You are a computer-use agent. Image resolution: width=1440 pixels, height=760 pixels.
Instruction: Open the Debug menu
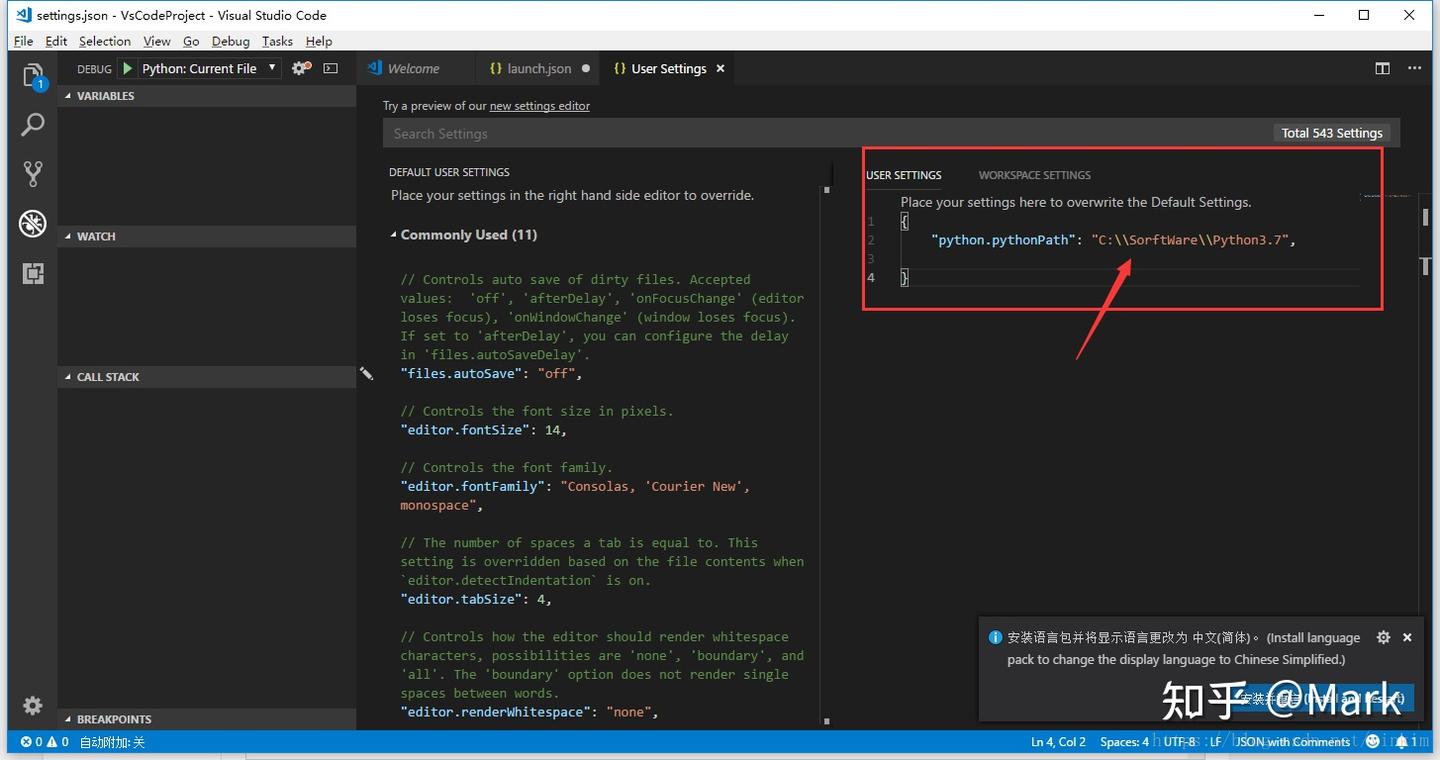pyautogui.click(x=230, y=41)
